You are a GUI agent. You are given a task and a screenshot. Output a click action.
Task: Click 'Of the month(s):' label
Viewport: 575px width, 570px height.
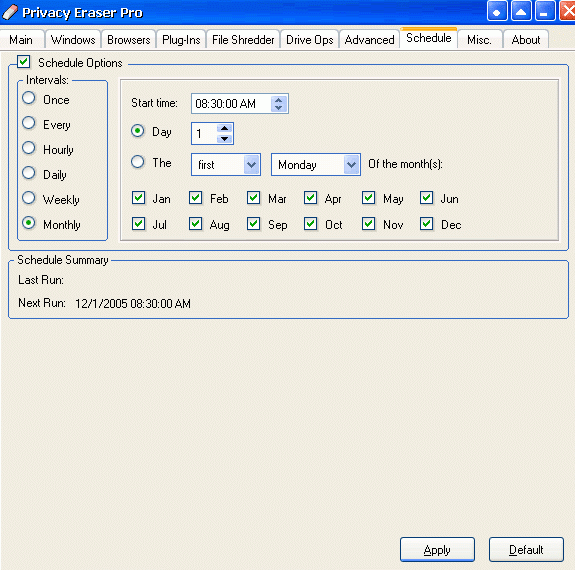[x=405, y=164]
